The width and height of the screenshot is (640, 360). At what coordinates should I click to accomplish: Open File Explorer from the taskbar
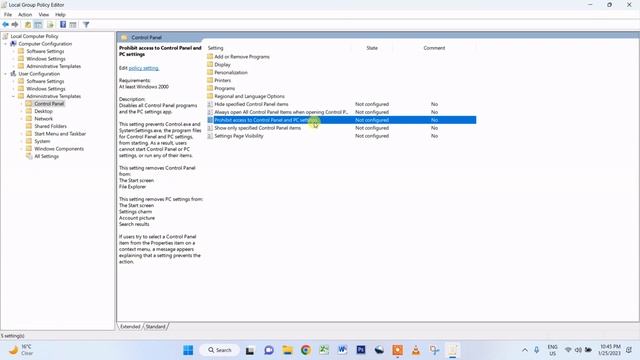[x=287, y=350]
